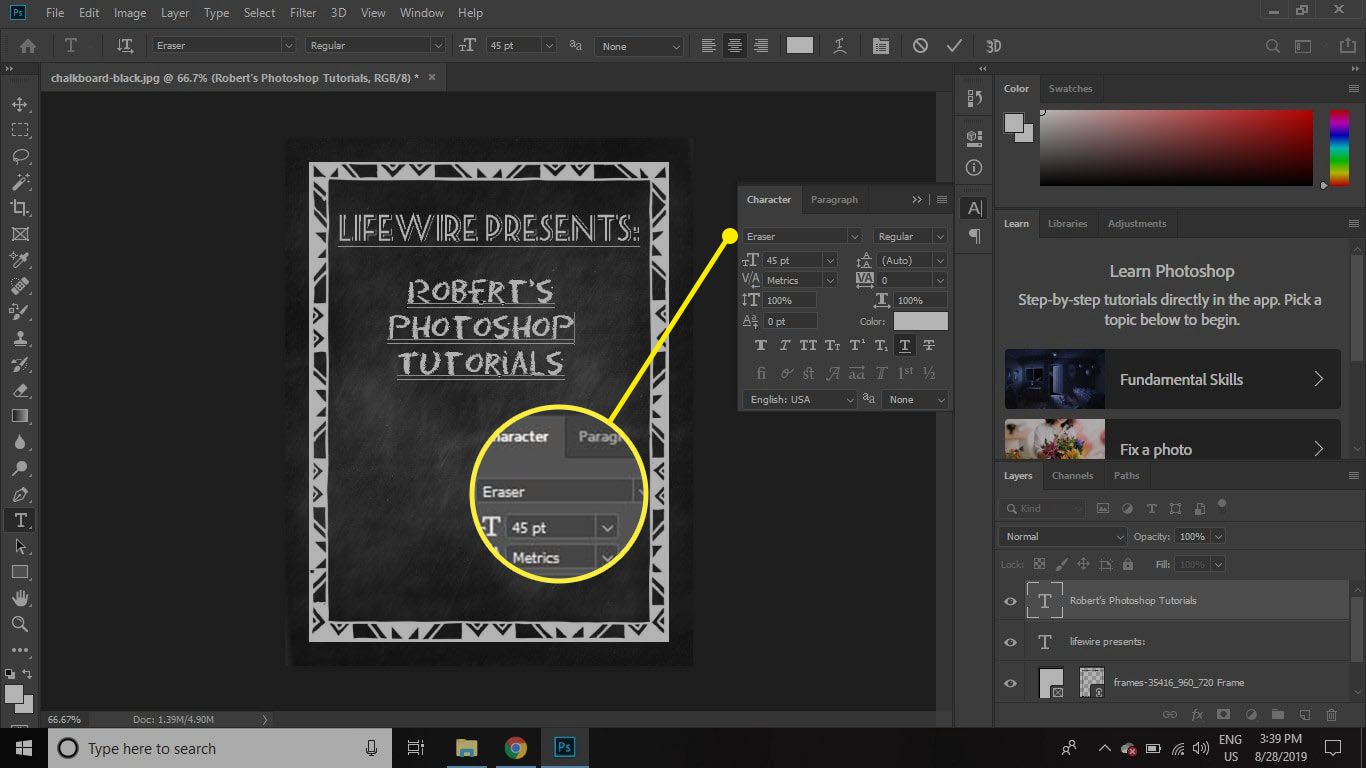This screenshot has height=768, width=1366.
Task: Select the Clone Stamp tool
Action: coord(20,338)
